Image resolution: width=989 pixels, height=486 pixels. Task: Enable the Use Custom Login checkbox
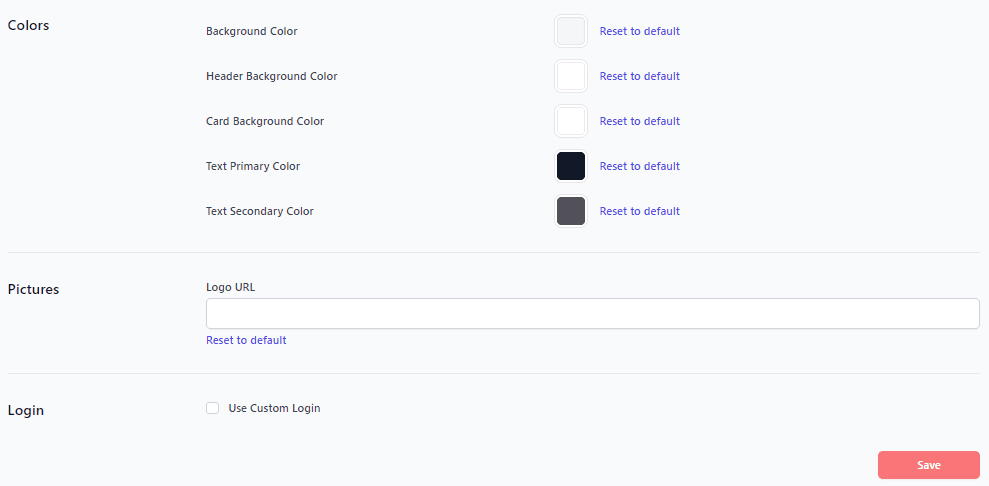(212, 408)
